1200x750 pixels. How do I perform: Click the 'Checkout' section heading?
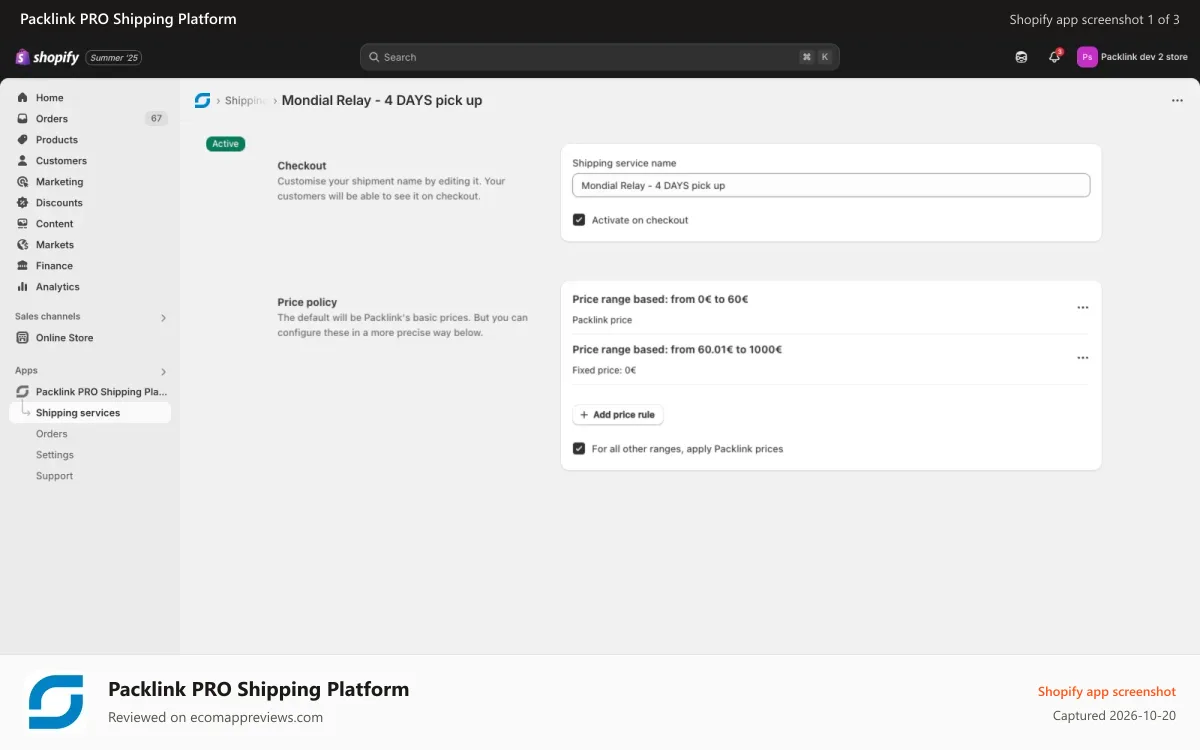point(302,166)
